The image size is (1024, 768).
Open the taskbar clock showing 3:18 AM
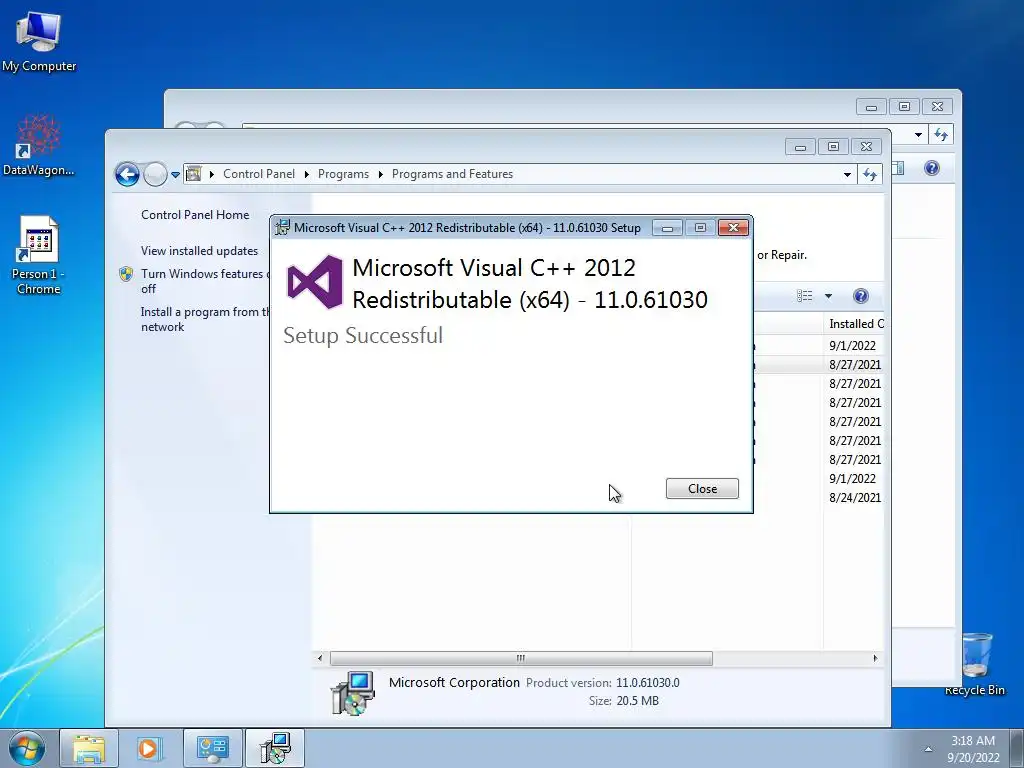tap(973, 749)
